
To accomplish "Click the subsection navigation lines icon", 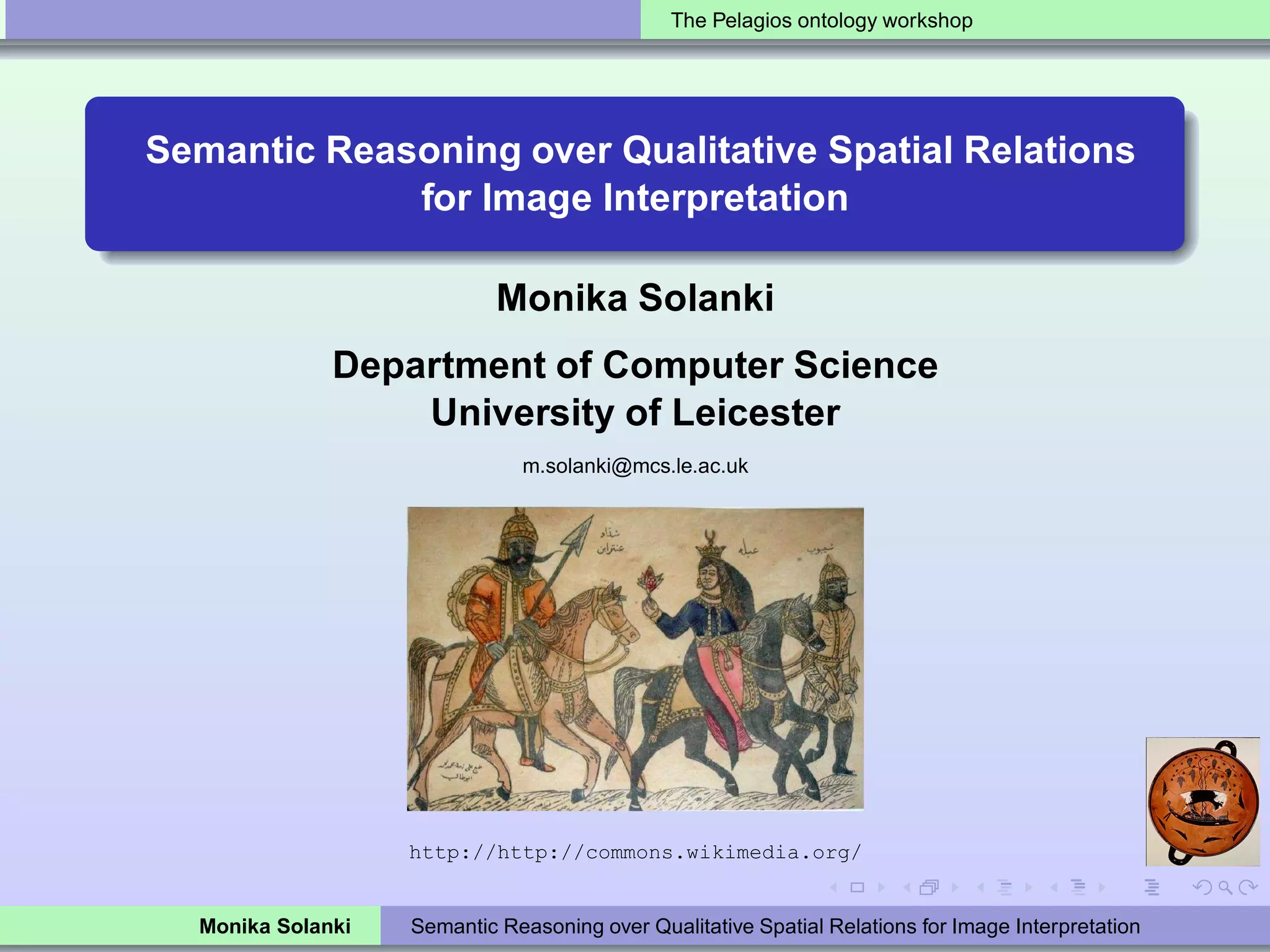I will 1005,888.
